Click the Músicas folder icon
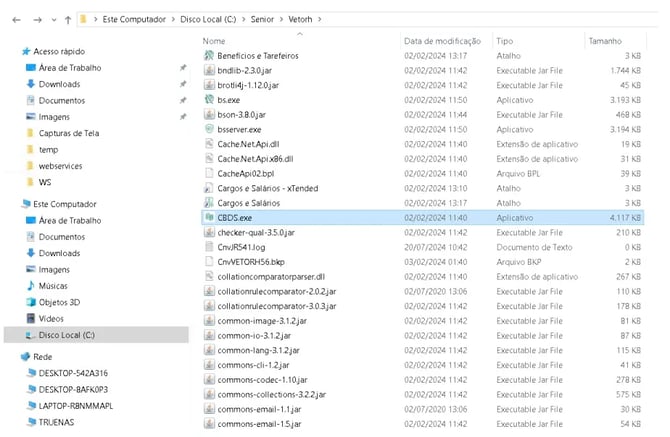The height and width of the screenshot is (437, 670). point(31,286)
